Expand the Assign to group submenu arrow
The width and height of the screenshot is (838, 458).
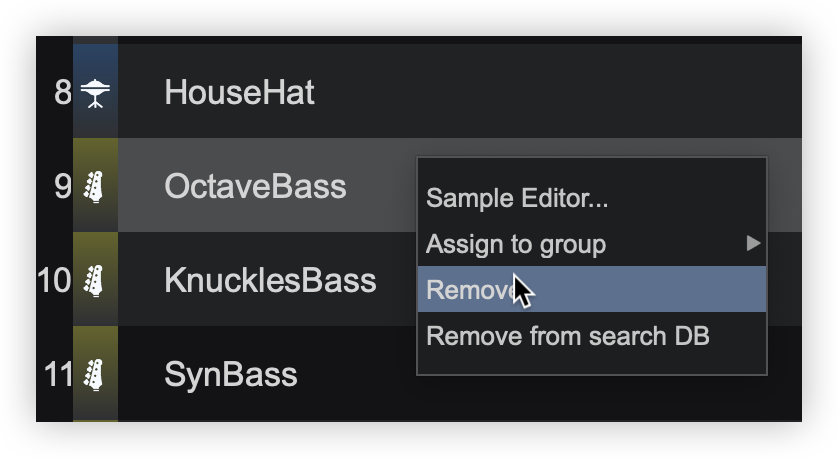tap(753, 243)
